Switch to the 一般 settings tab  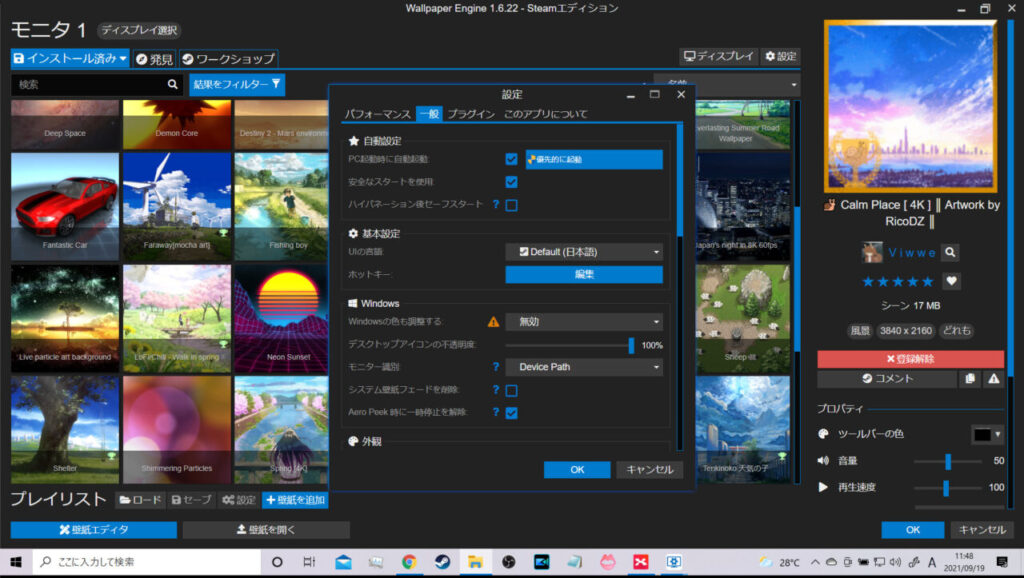click(429, 114)
